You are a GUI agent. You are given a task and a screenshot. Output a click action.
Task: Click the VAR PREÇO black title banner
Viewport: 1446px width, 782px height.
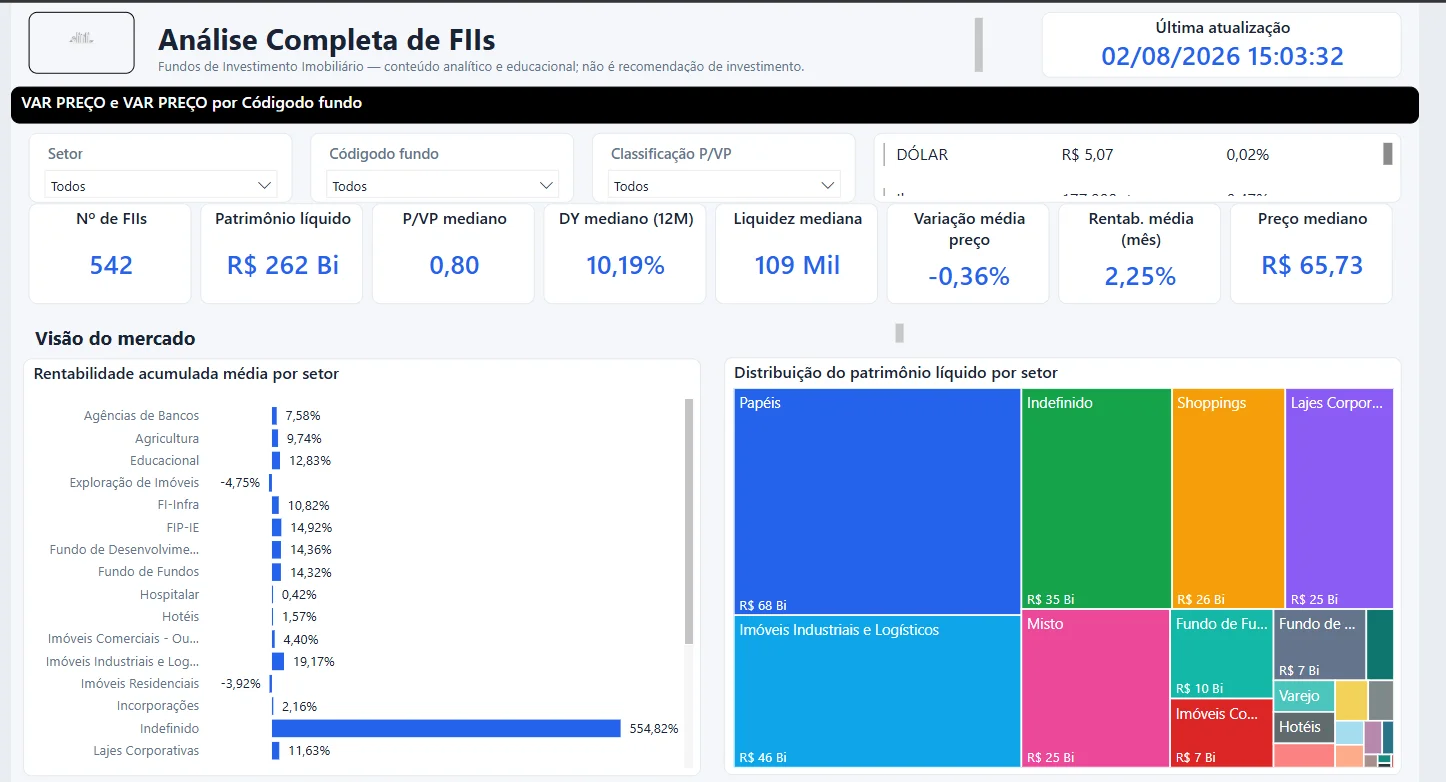point(714,104)
